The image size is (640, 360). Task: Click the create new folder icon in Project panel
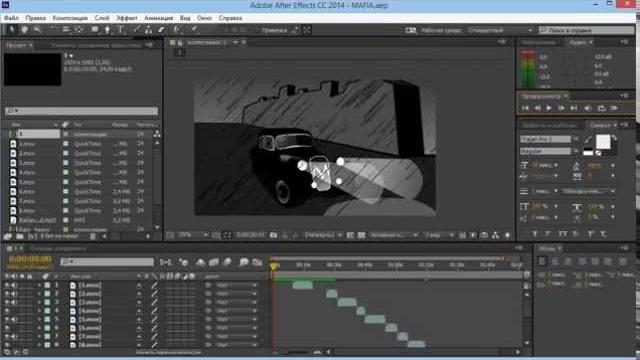(x=19, y=236)
